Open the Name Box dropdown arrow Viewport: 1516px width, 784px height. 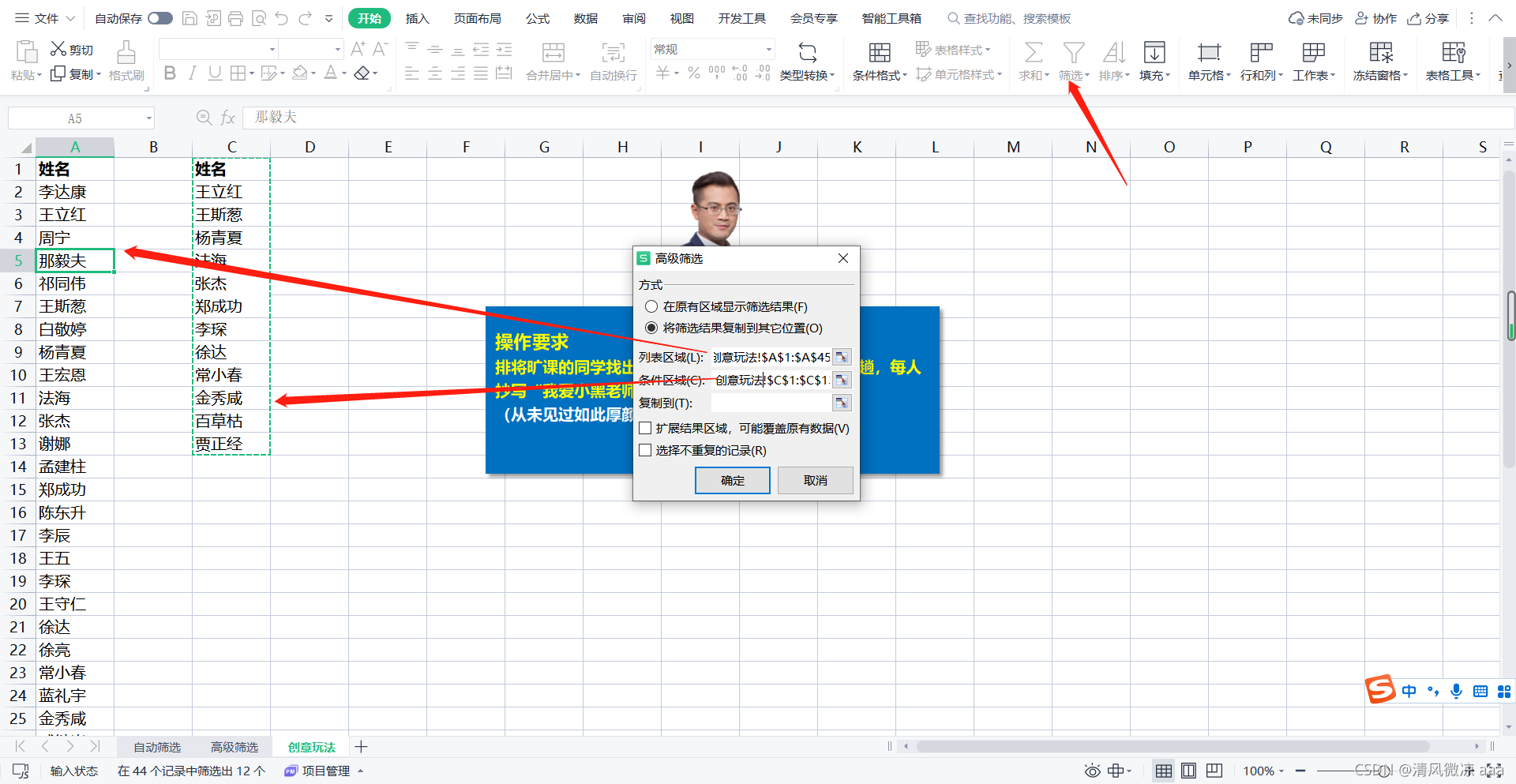pos(148,118)
